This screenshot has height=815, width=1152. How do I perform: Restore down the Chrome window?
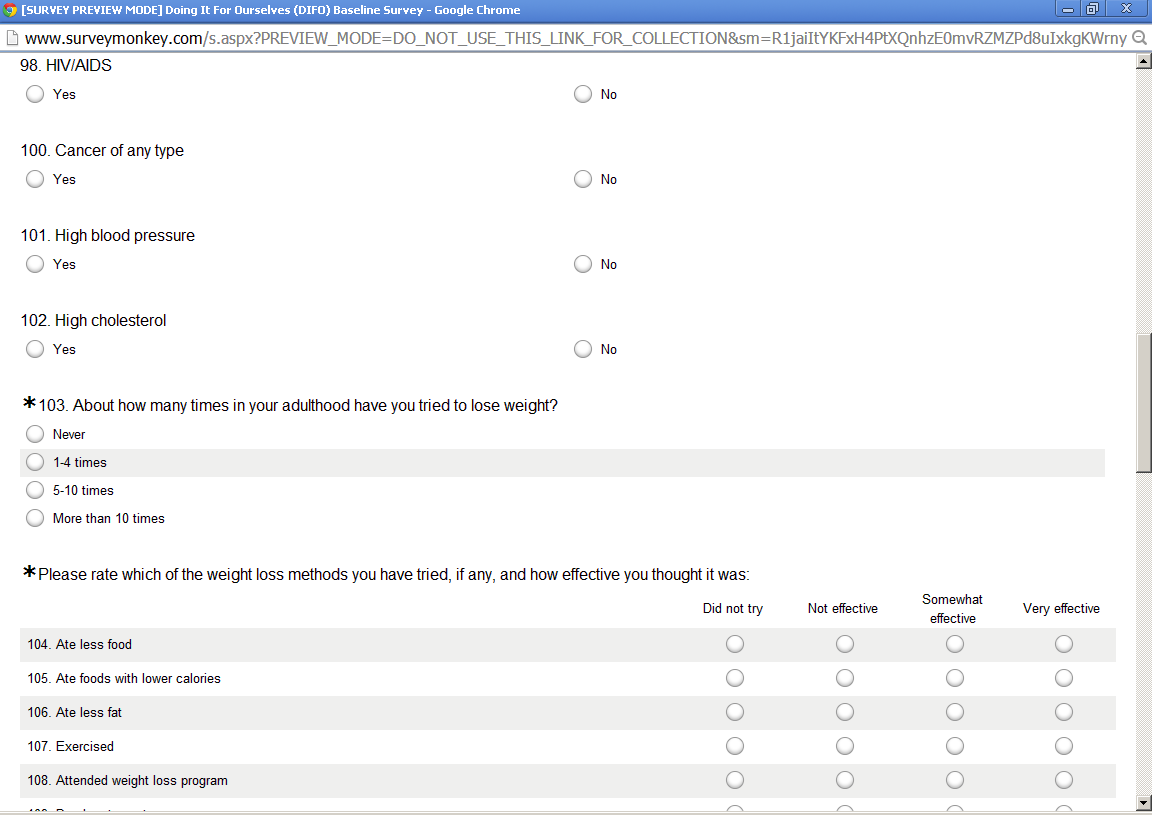(1092, 10)
